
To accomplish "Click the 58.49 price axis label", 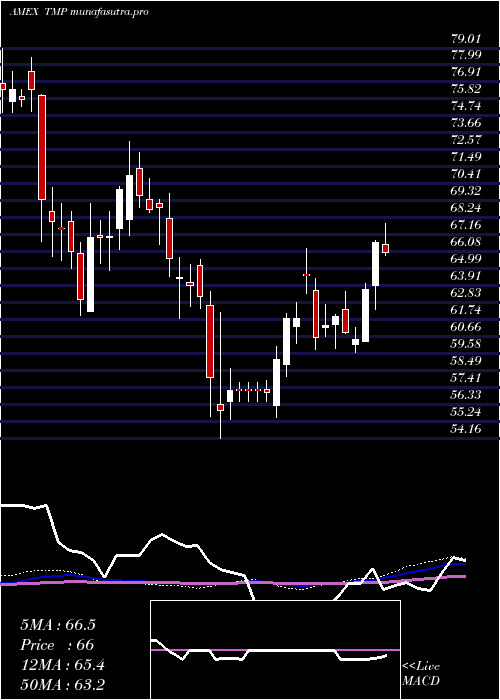I will pyautogui.click(x=466, y=360).
